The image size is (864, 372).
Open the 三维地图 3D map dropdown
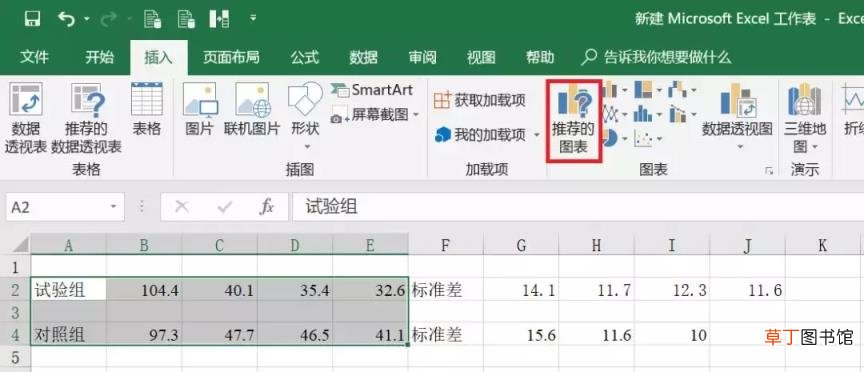805,119
